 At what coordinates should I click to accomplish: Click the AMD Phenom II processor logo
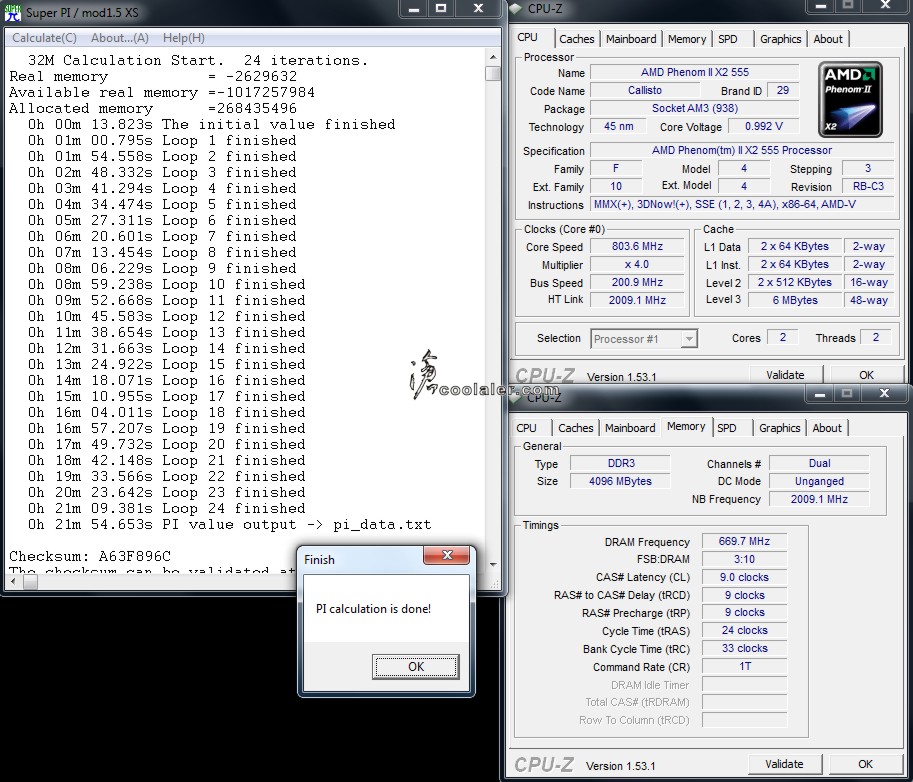point(849,98)
